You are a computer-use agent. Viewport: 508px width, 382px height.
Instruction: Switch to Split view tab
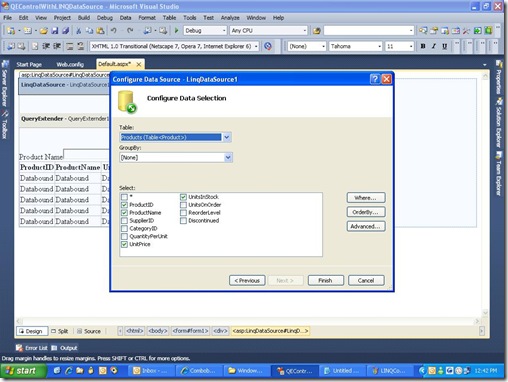click(x=60, y=331)
